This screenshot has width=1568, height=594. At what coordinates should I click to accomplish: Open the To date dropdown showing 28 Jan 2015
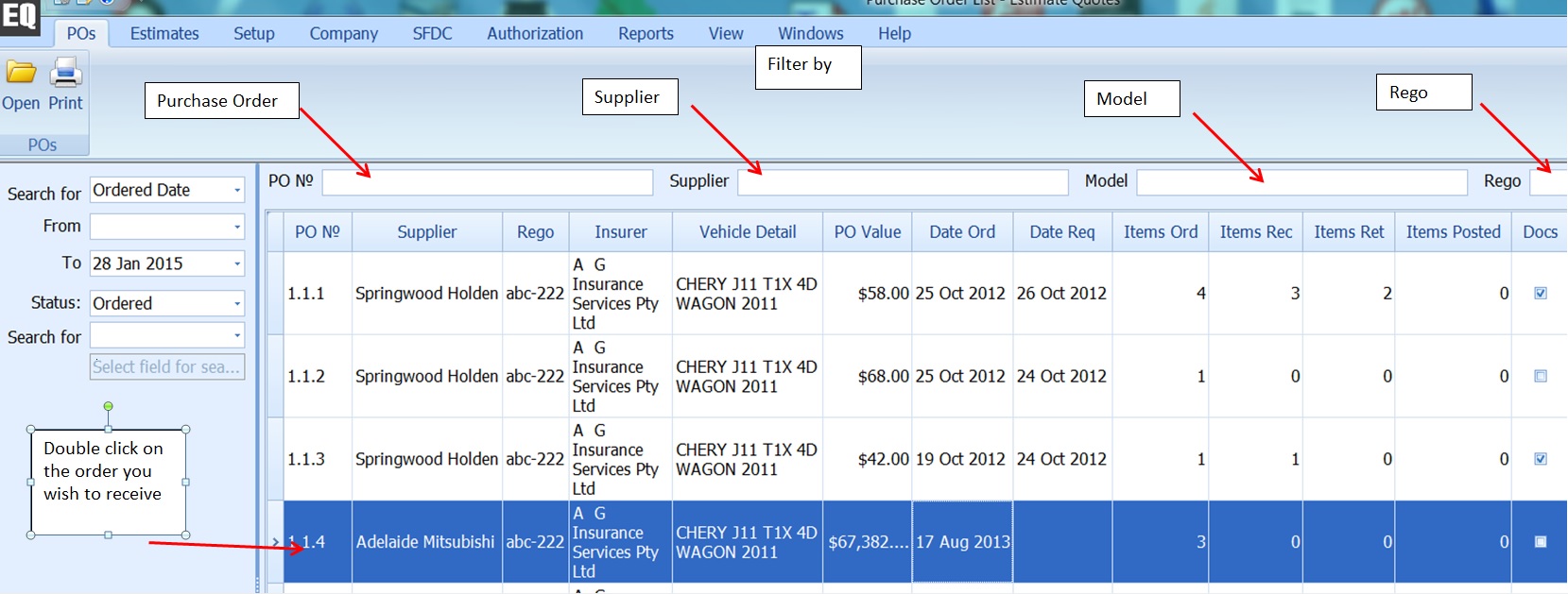coord(237,264)
